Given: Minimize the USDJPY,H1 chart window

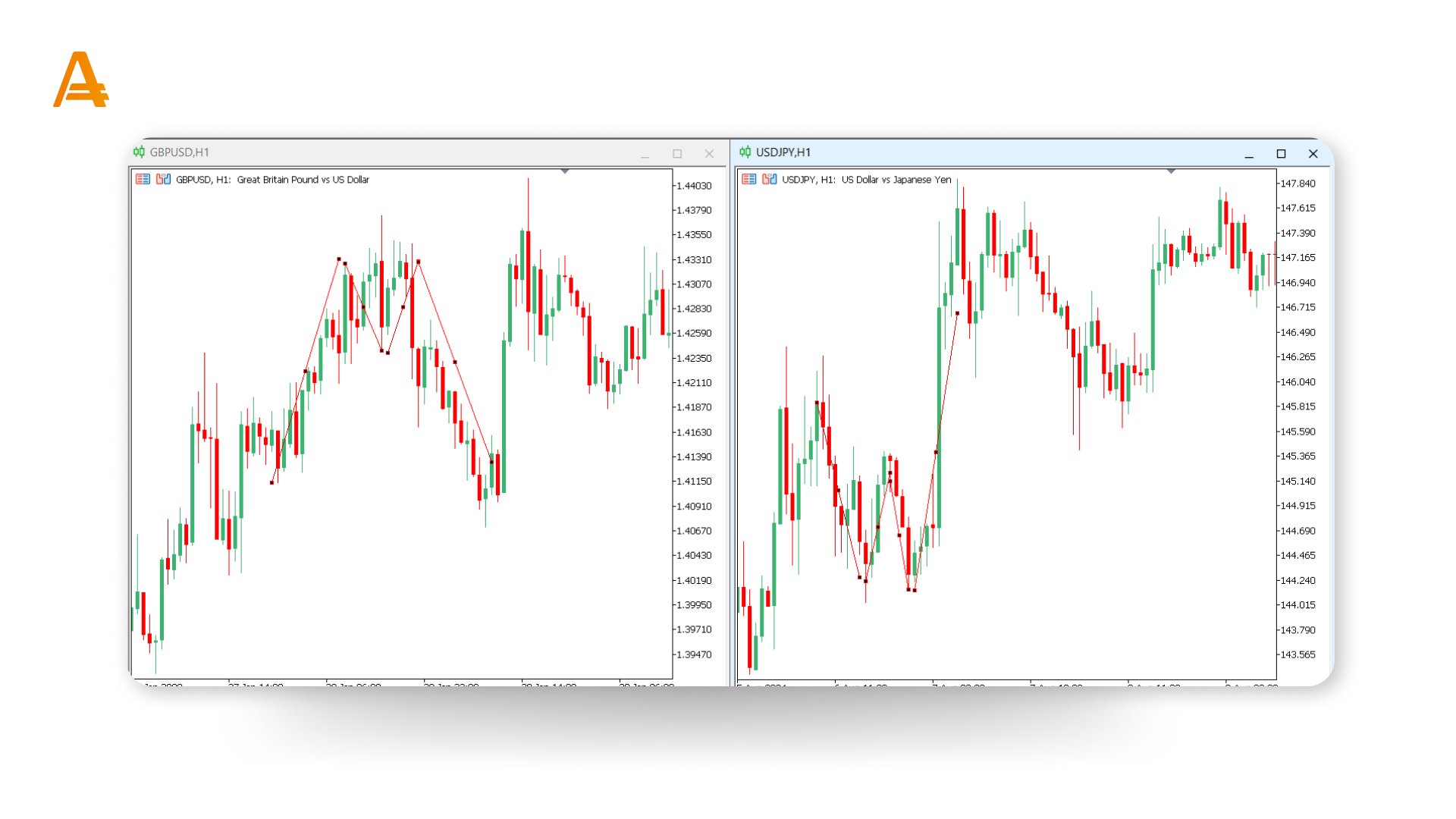Looking at the screenshot, I should point(1249,154).
